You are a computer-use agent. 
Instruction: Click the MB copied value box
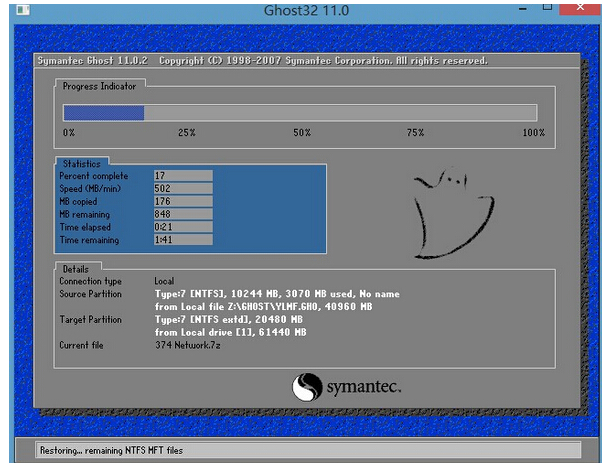[x=183, y=201]
